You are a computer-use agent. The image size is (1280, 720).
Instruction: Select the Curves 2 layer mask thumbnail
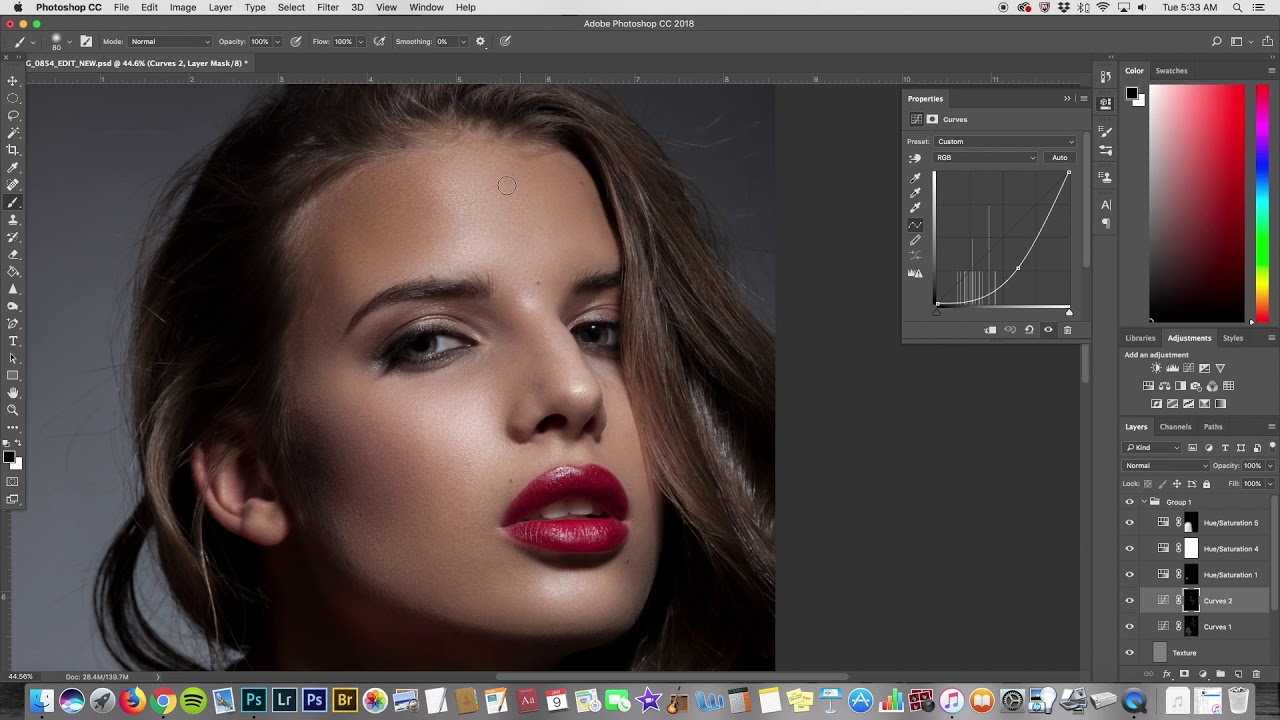[x=1191, y=601]
